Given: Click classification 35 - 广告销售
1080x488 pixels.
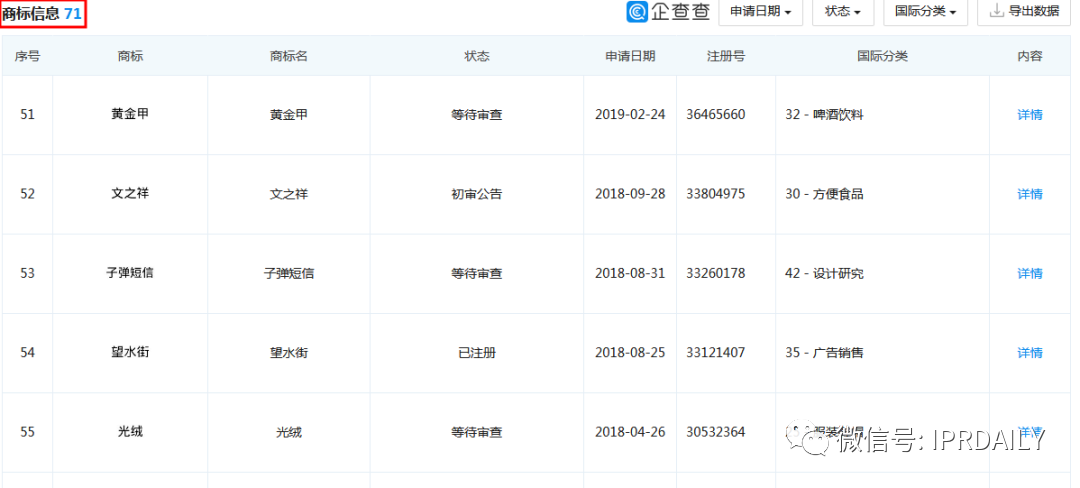Looking at the screenshot, I should 824,352.
